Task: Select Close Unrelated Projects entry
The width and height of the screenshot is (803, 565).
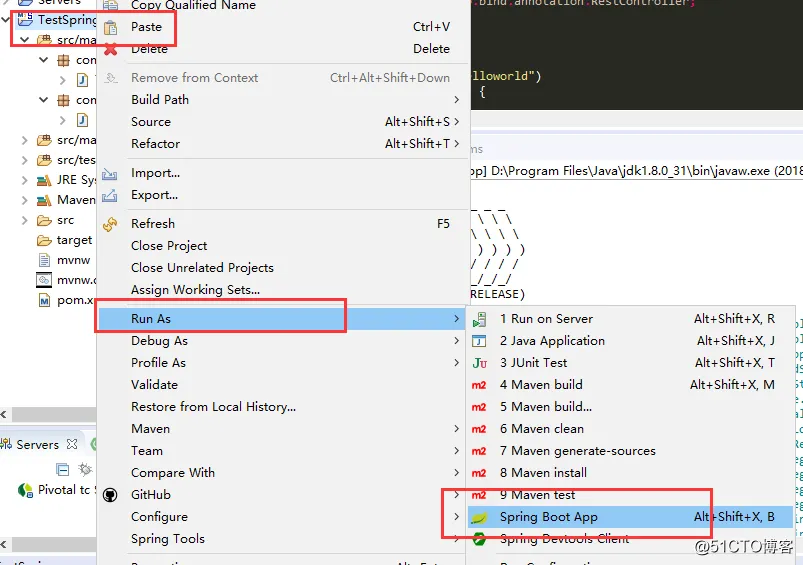Action: click(283, 268)
